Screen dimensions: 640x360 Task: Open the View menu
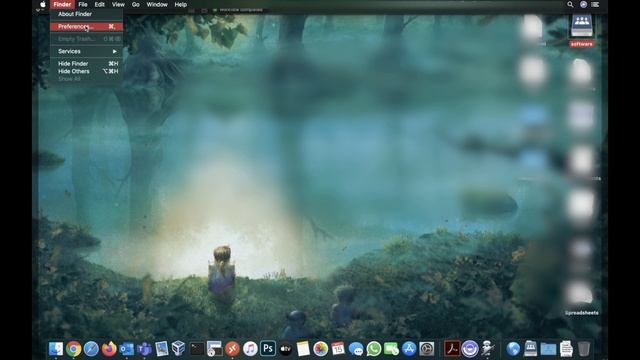tap(118, 4)
